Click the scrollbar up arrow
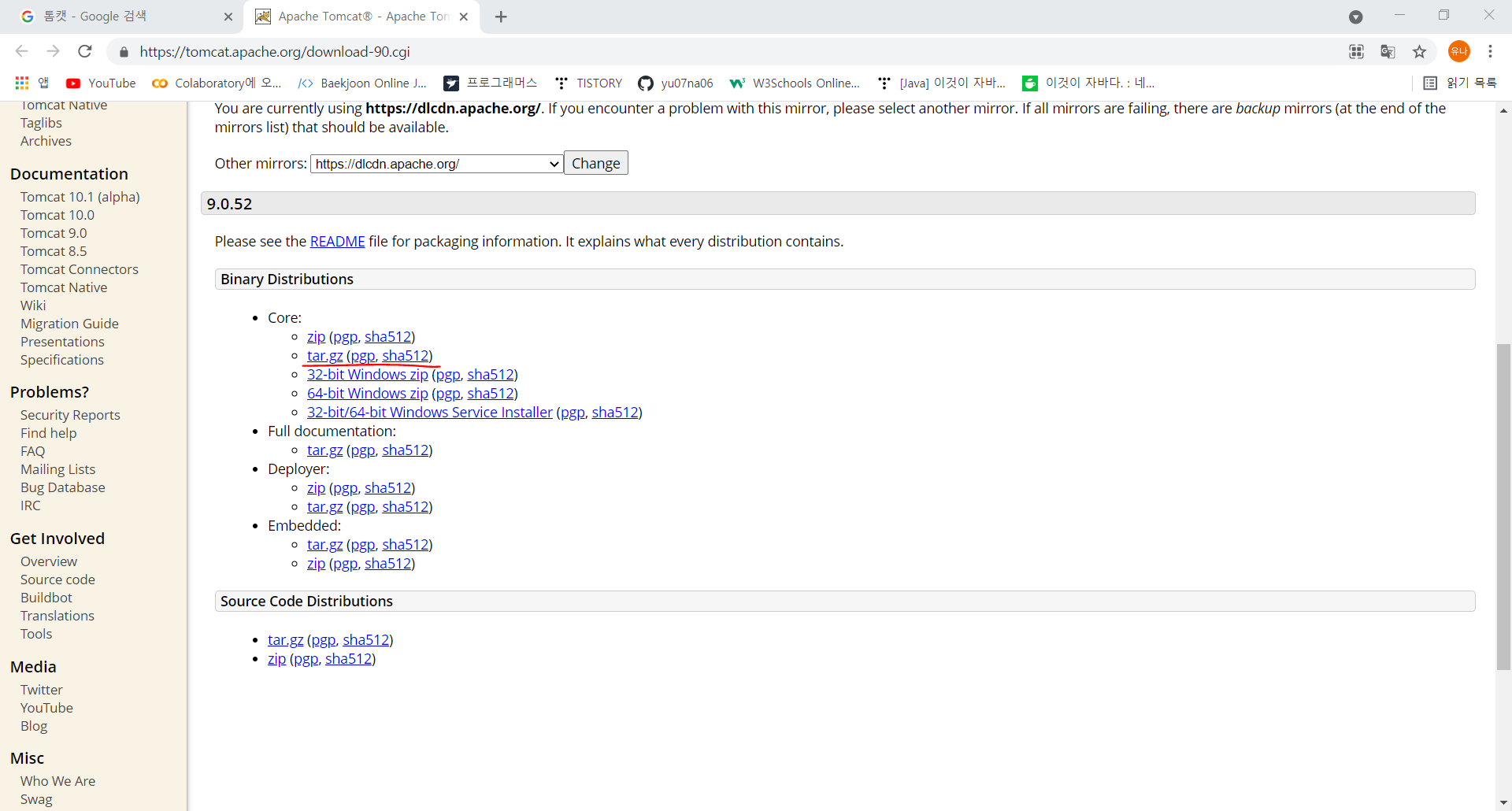The height and width of the screenshot is (811, 1512). 1503,110
